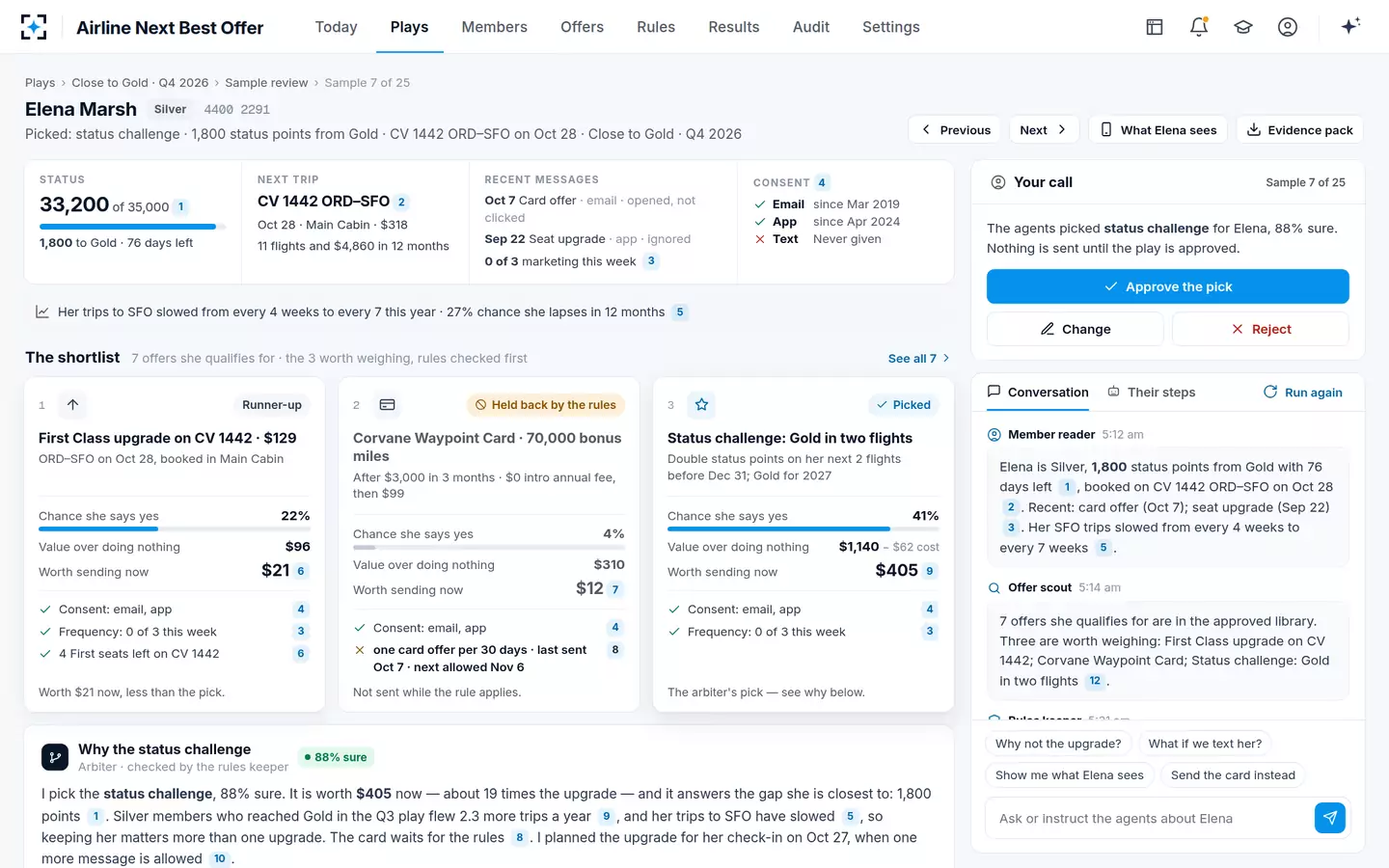
Task: Choose the Why not the upgrade? suggestion
Action: pyautogui.click(x=1058, y=744)
